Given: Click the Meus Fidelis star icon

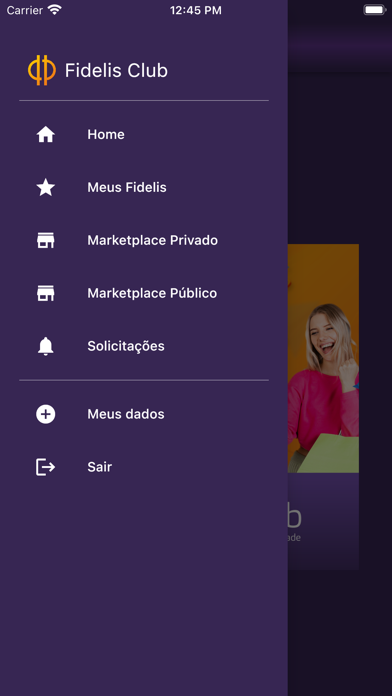Looking at the screenshot, I should [x=45, y=187].
